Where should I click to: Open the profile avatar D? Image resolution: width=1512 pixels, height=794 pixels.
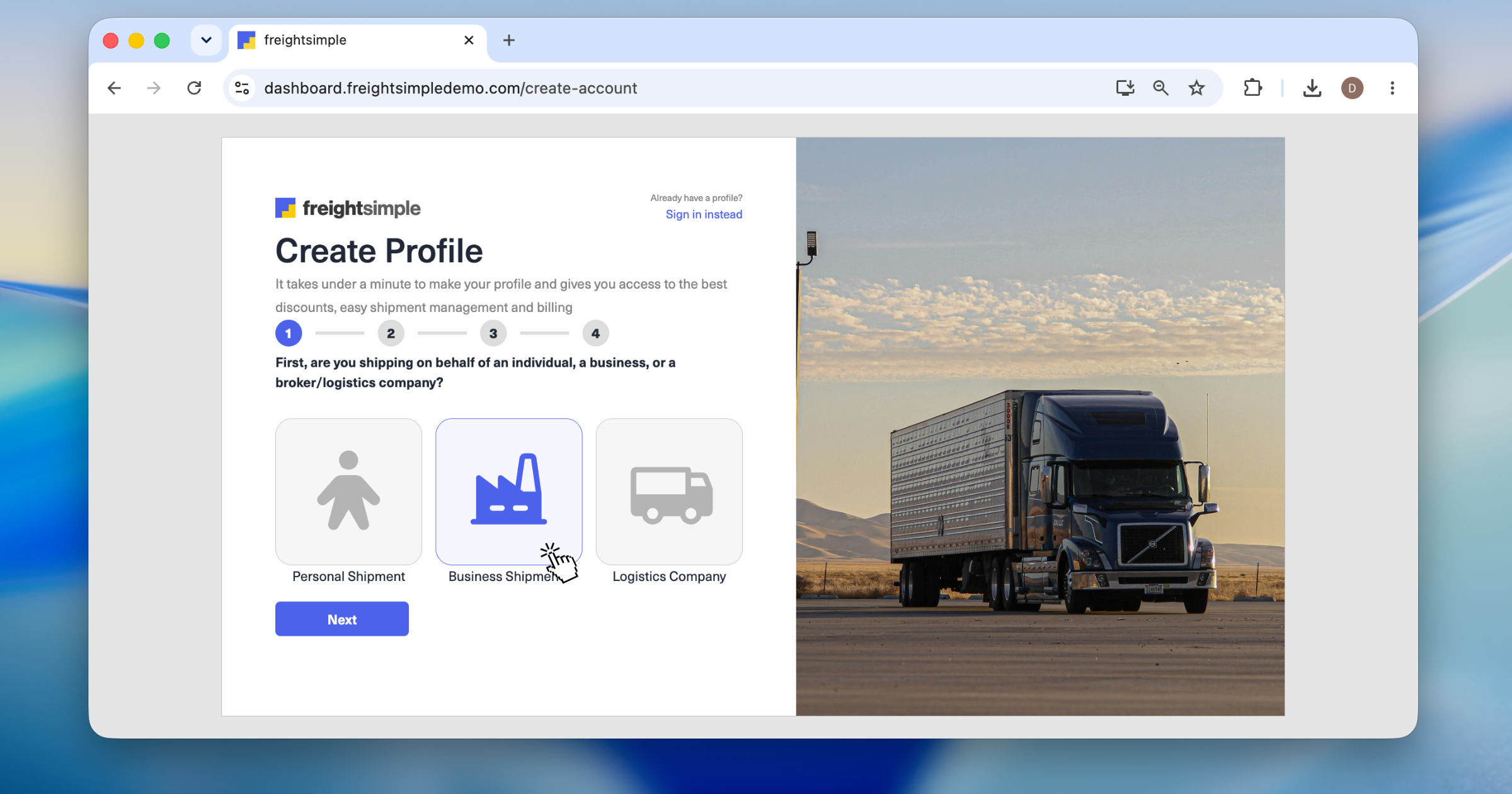(x=1352, y=88)
